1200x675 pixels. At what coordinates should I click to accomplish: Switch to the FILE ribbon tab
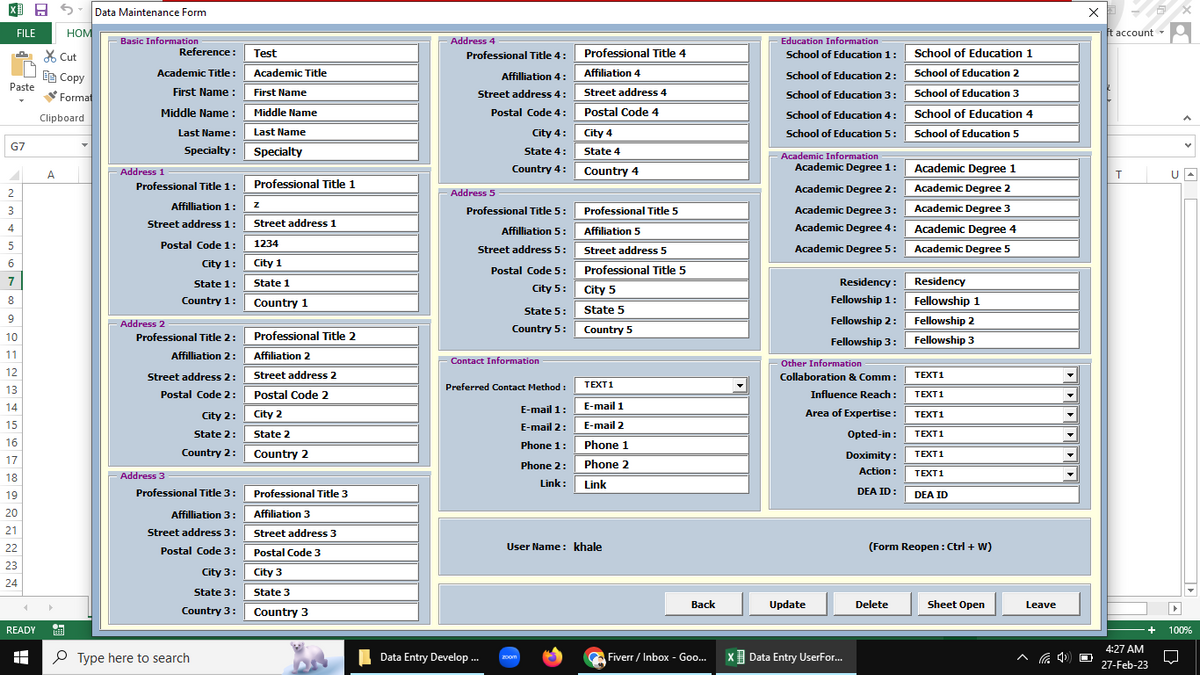pyautogui.click(x=25, y=33)
